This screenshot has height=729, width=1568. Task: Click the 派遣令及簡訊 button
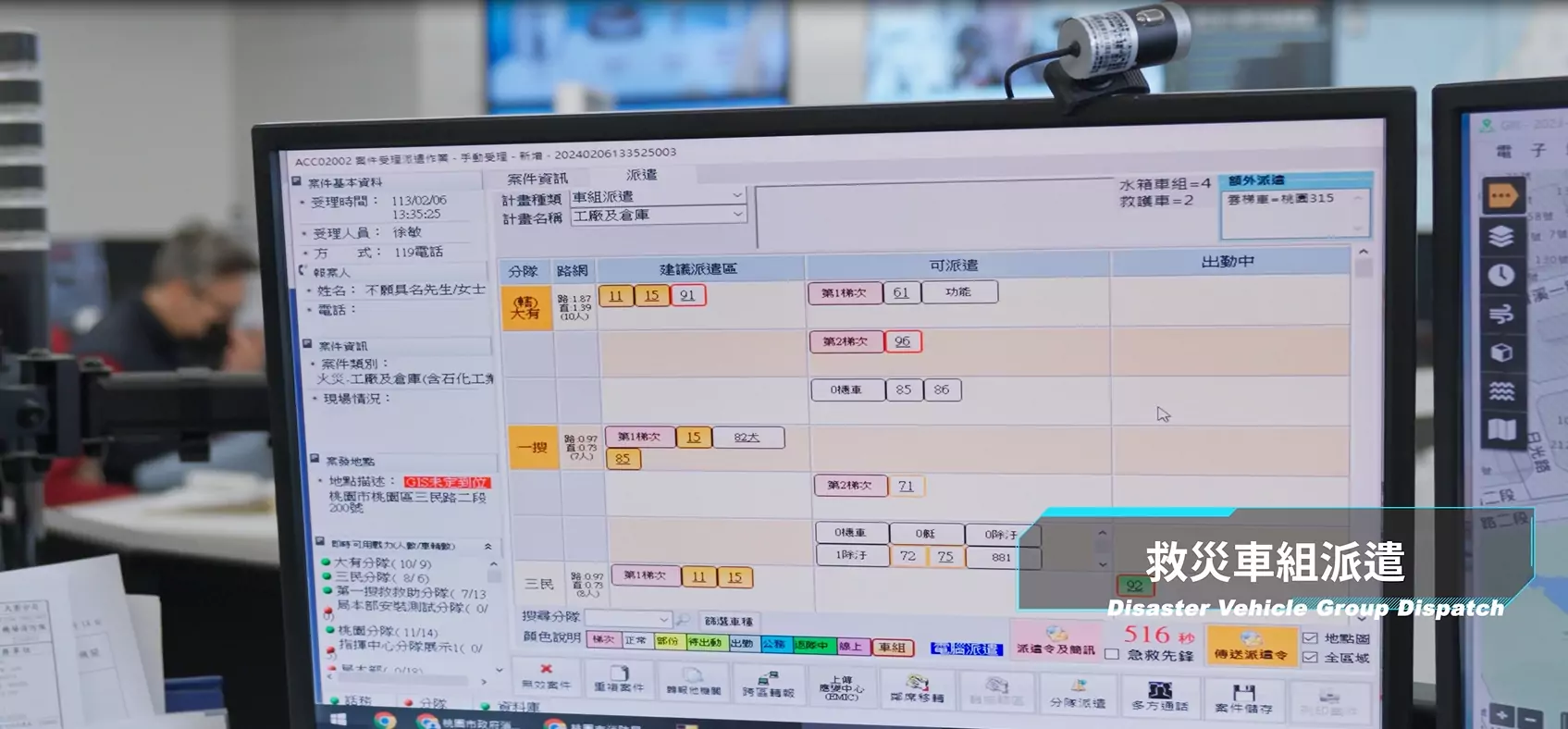1056,640
